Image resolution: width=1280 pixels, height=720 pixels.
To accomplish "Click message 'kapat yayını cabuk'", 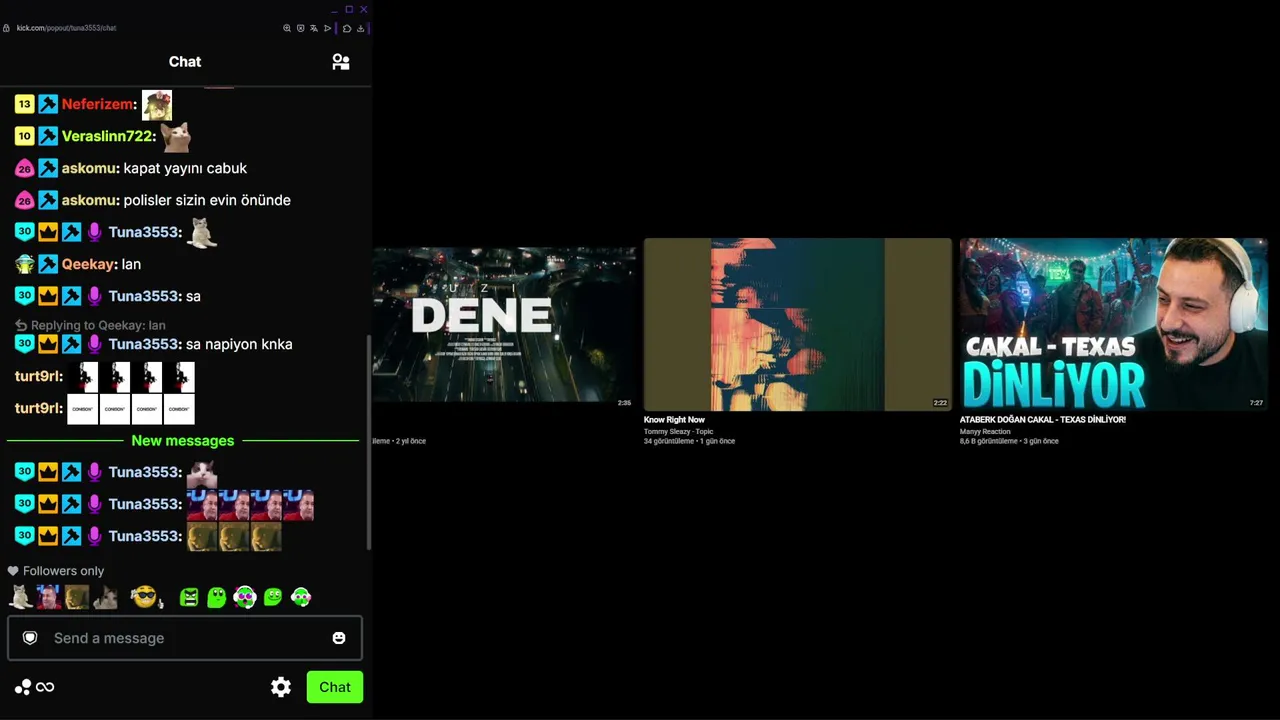I will click(x=185, y=168).
